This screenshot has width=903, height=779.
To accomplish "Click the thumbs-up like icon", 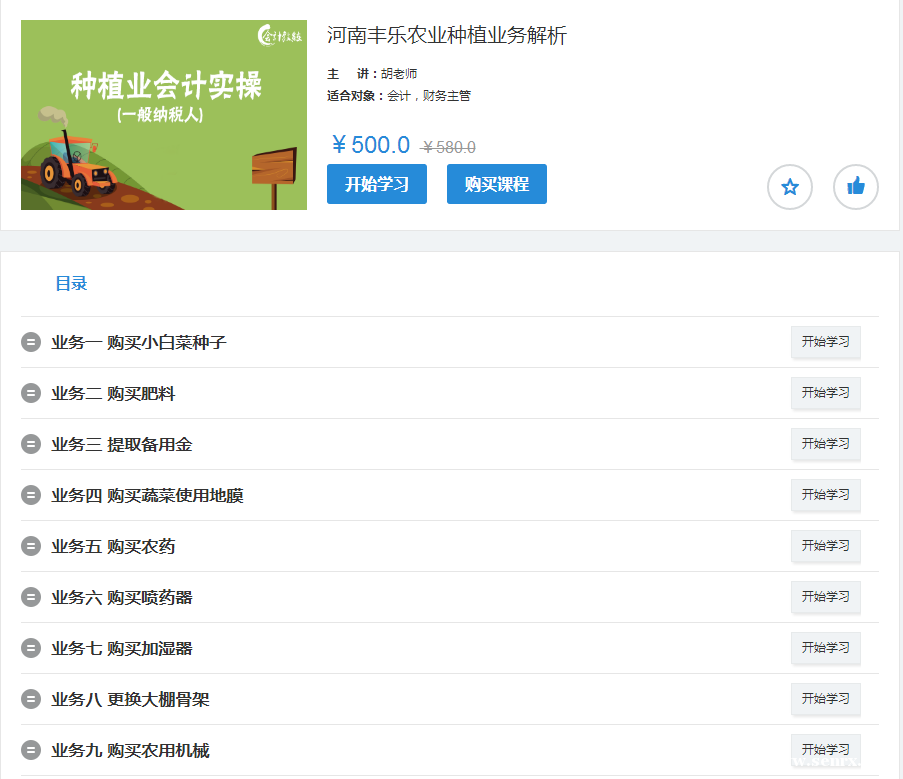I will 855,187.
